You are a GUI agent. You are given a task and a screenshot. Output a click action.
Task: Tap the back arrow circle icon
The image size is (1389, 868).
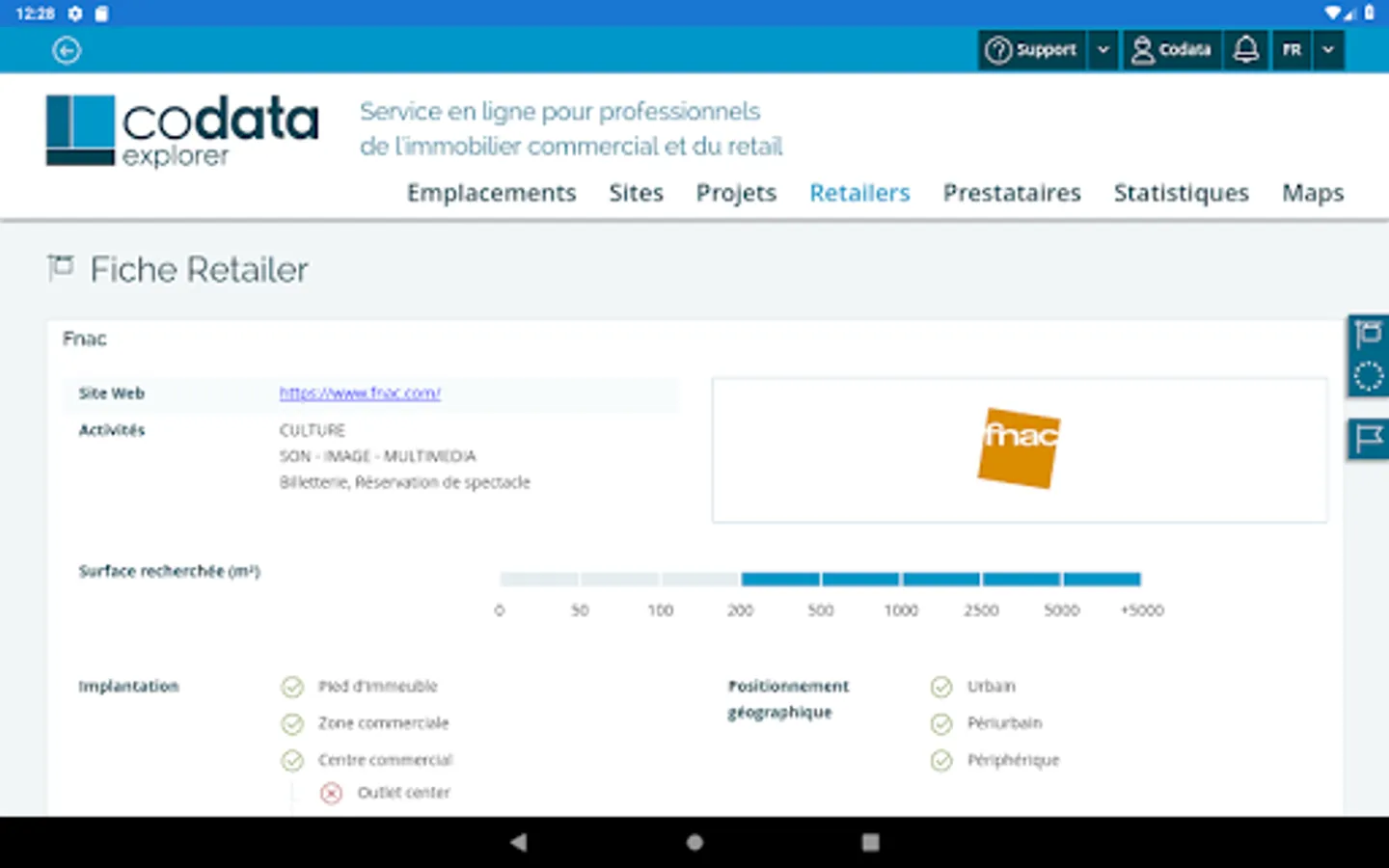tap(67, 50)
